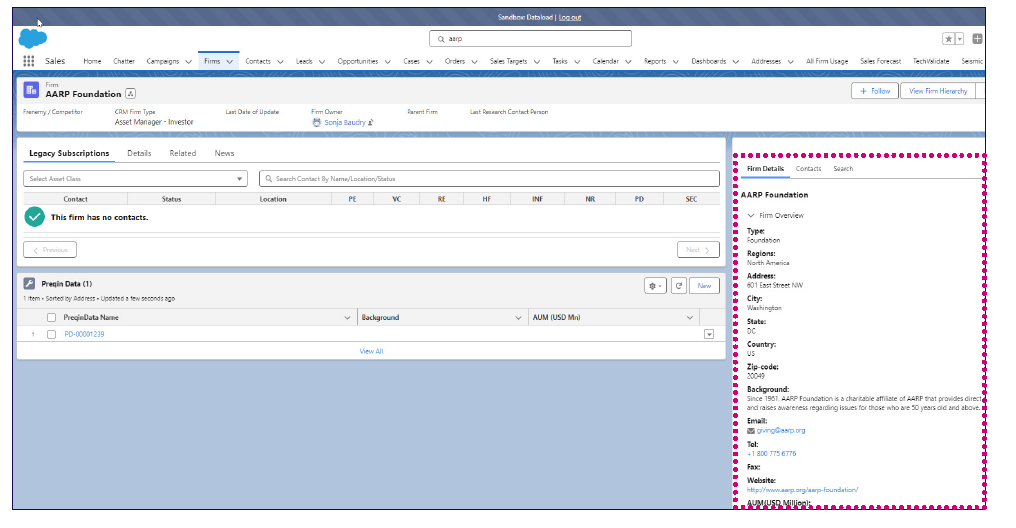Click the magnifier icon in contact search field
The width and height of the screenshot is (1016, 528).
[x=268, y=179]
